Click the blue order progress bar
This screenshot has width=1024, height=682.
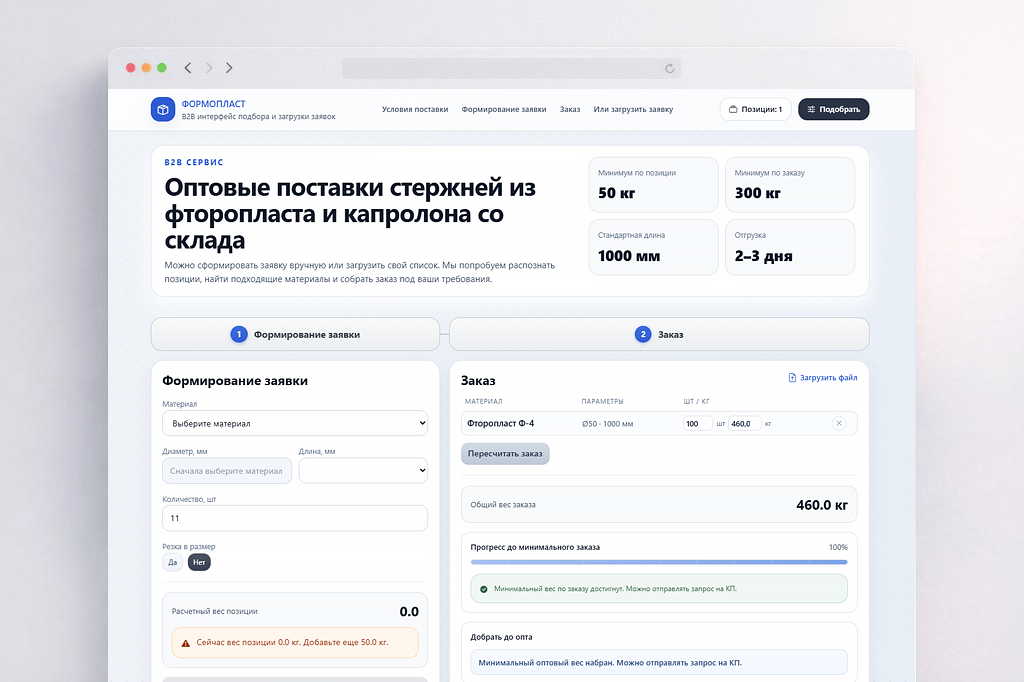(659, 563)
